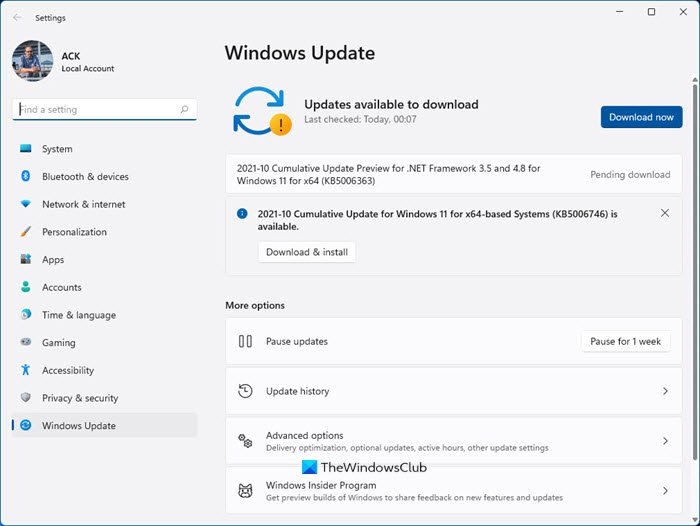Expand Update history with its chevron

[665, 391]
